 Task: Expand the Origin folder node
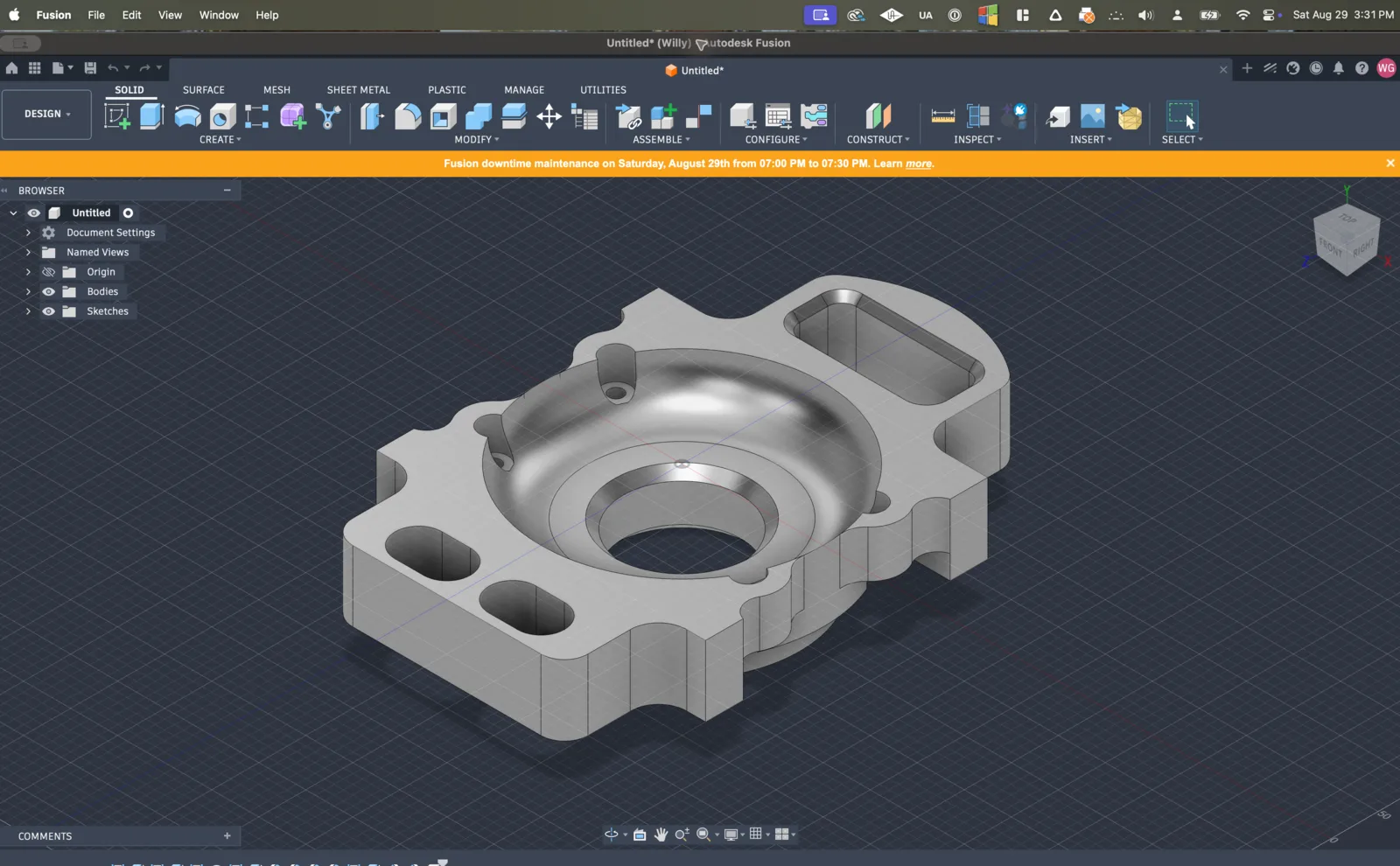pos(28,272)
